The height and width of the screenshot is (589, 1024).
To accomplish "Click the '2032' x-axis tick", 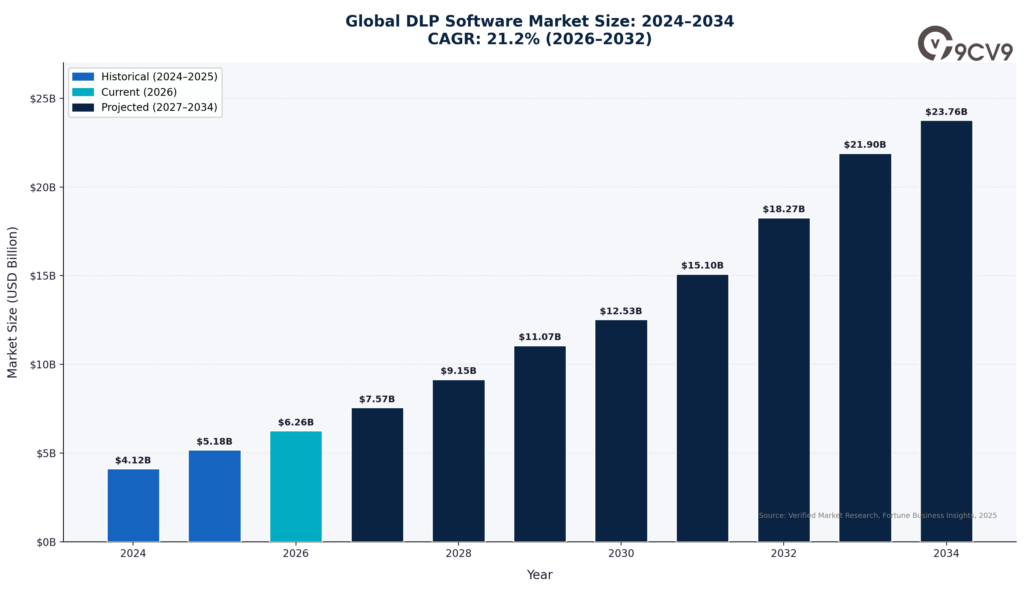I will pos(784,554).
